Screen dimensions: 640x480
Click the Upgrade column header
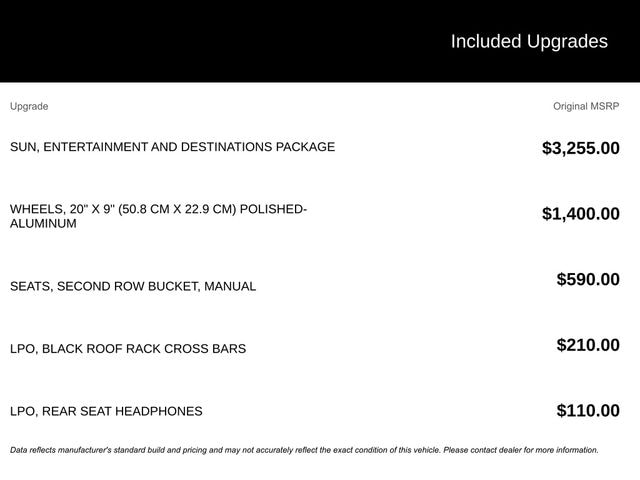tap(29, 106)
